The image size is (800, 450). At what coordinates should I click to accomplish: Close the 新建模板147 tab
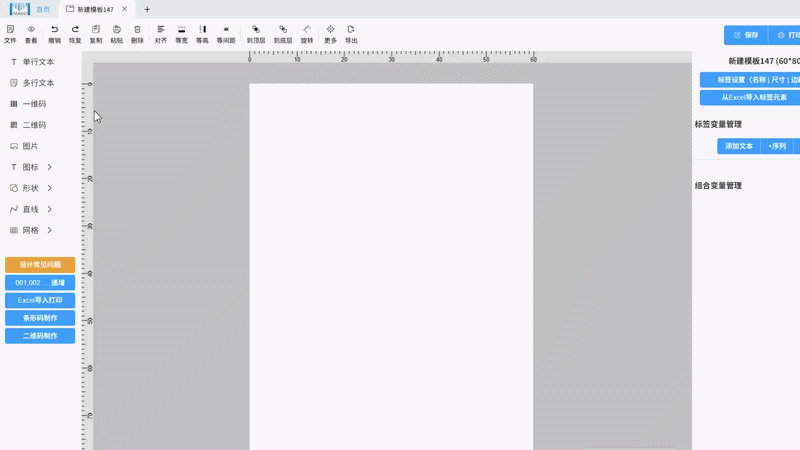coord(124,9)
